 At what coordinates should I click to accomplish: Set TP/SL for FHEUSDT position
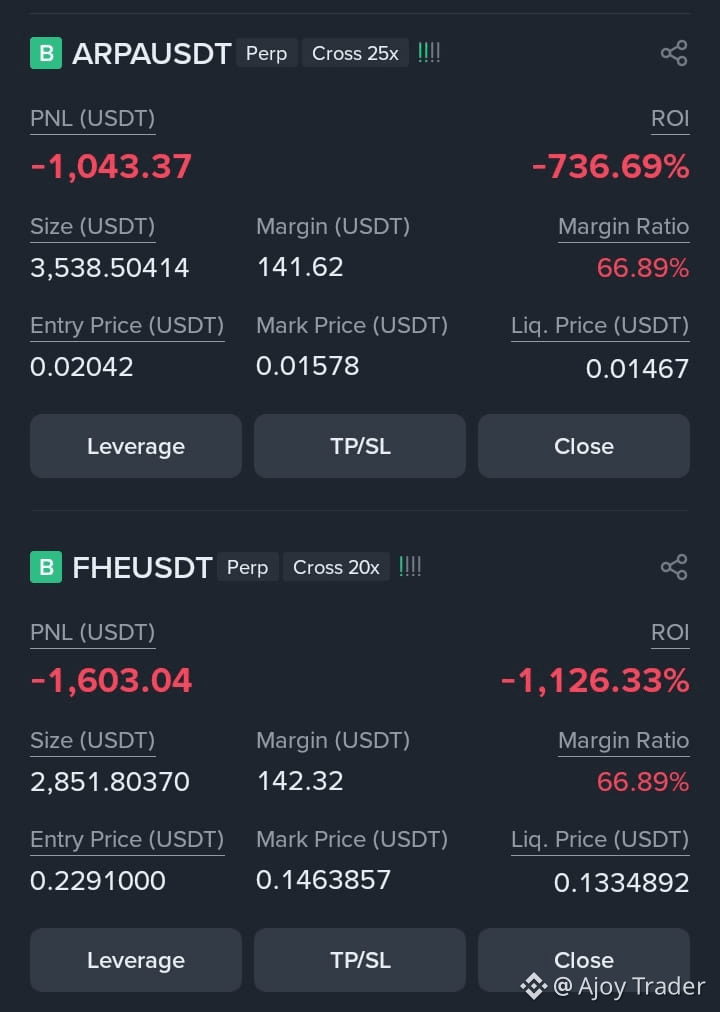tap(360, 960)
